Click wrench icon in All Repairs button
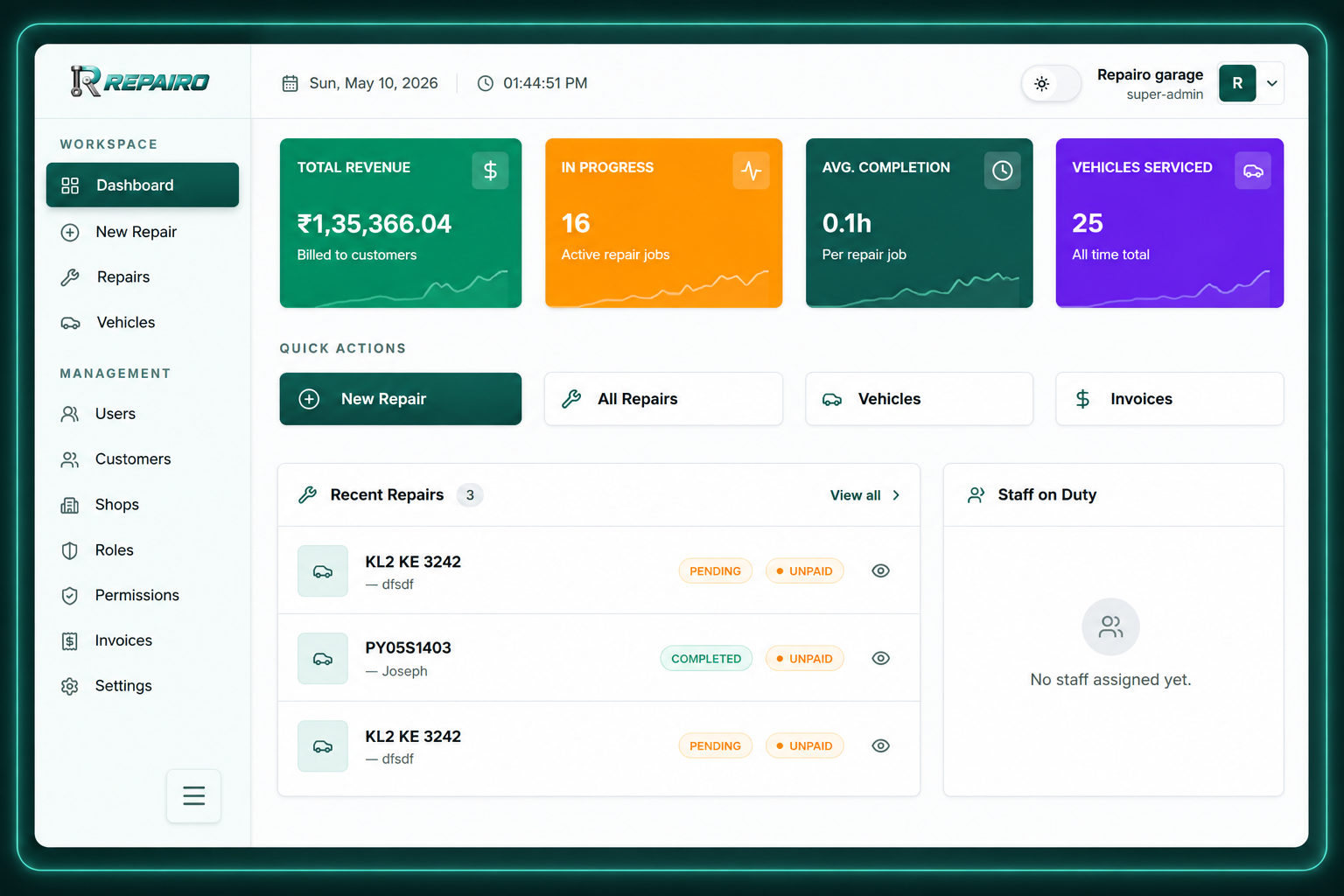This screenshot has width=1344, height=896. click(x=571, y=399)
